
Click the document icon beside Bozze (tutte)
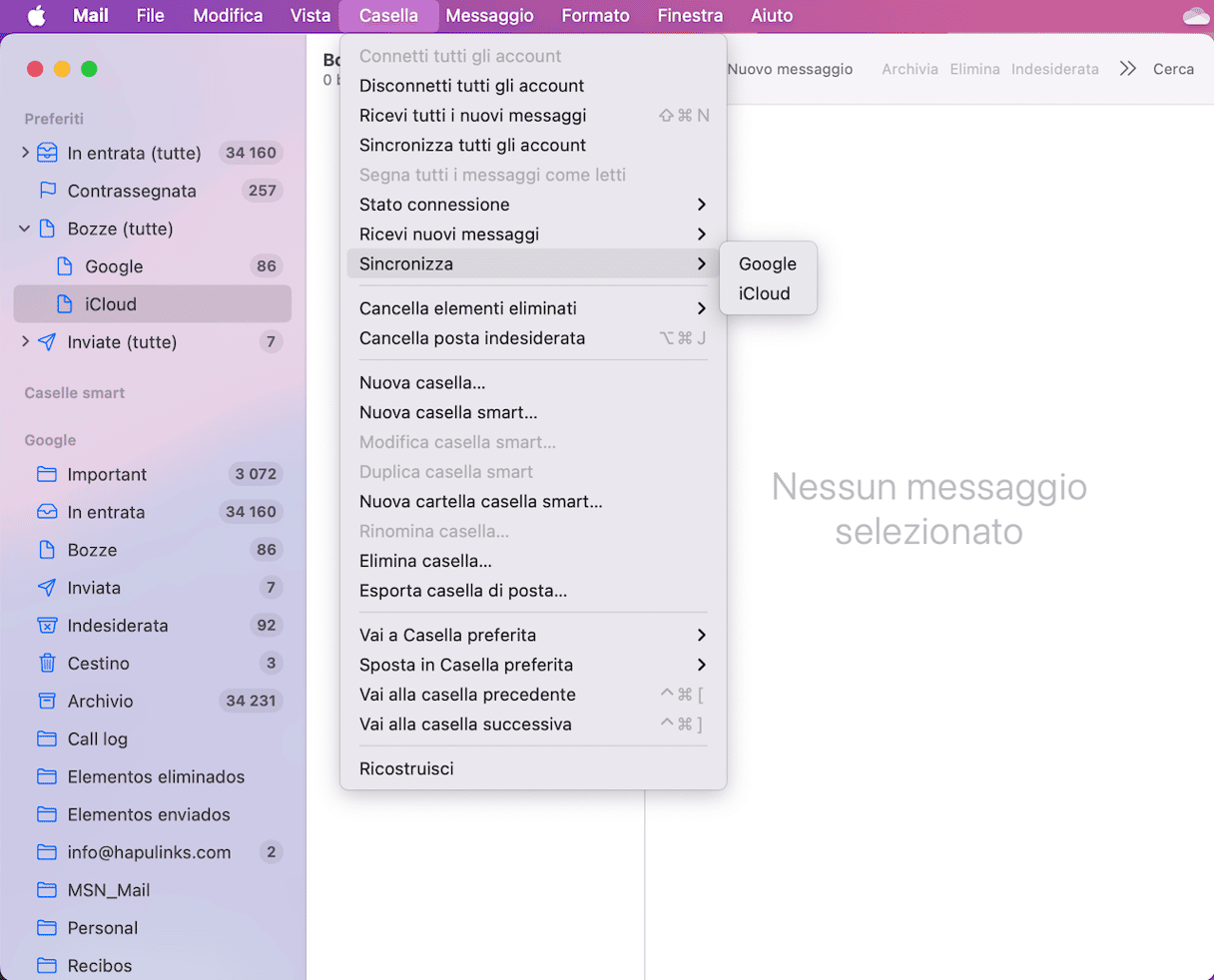pos(47,229)
